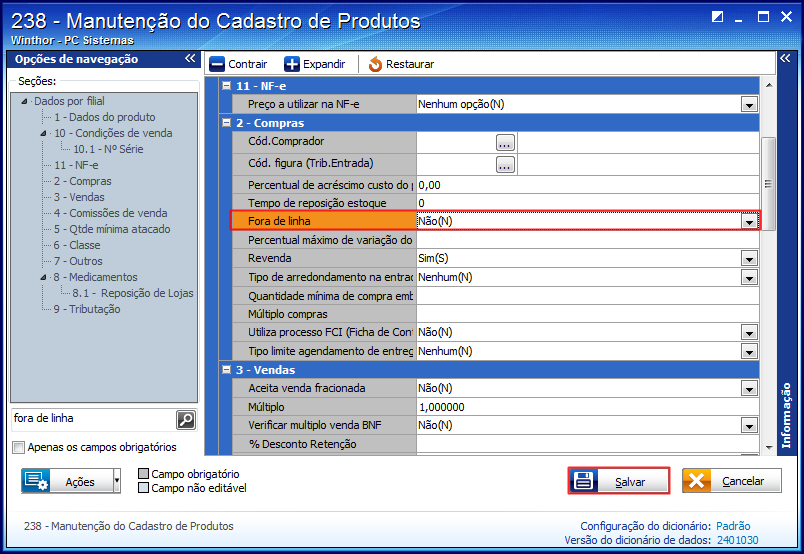
Task: Click the Cancelar button
Action: click(x=732, y=481)
